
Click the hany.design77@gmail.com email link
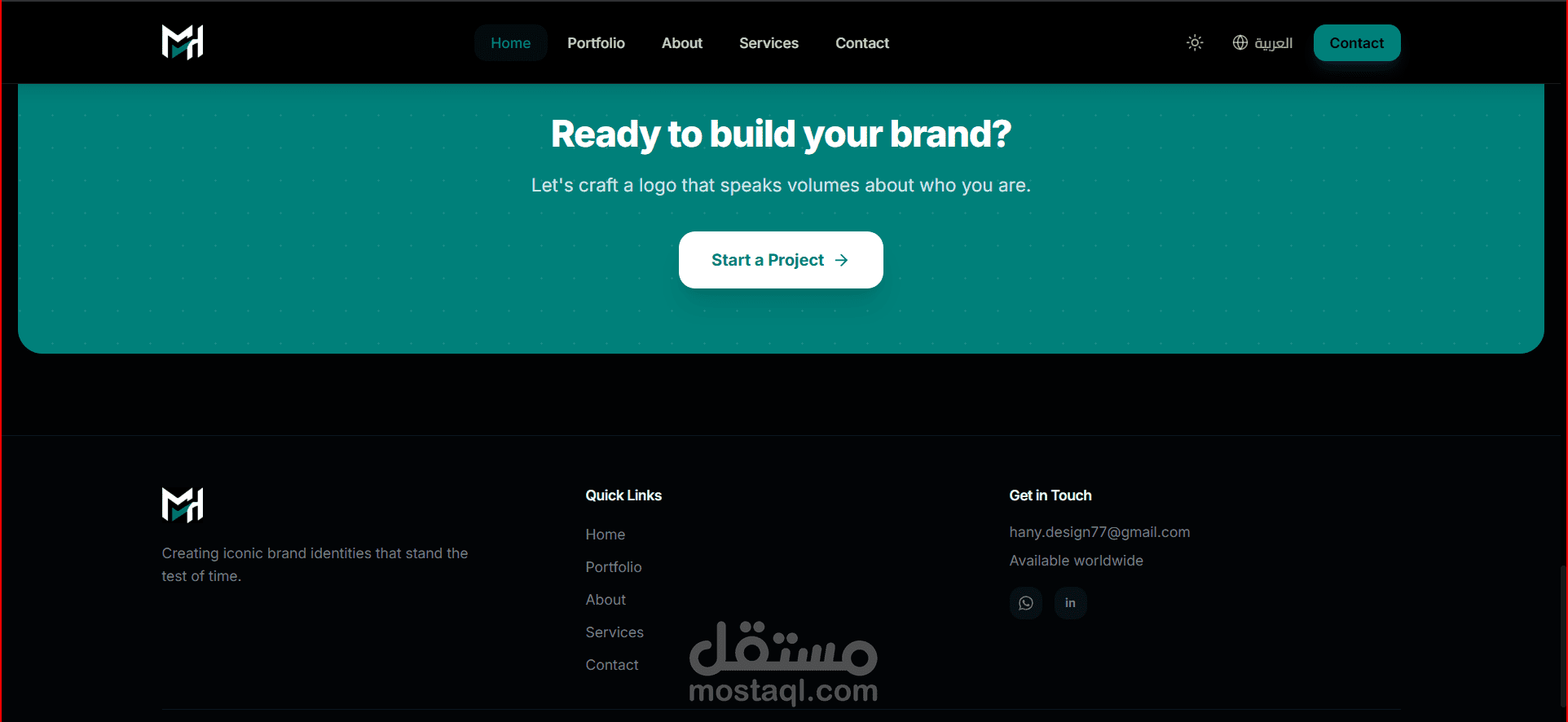tap(1099, 532)
